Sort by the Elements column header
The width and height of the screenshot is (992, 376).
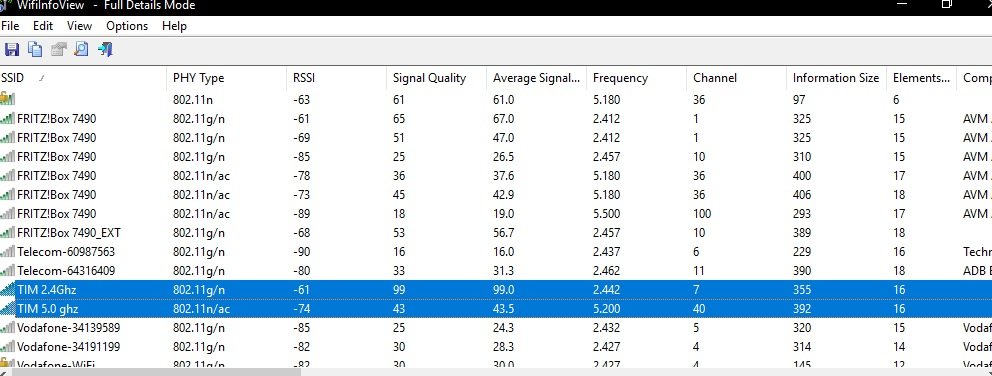[x=921, y=78]
